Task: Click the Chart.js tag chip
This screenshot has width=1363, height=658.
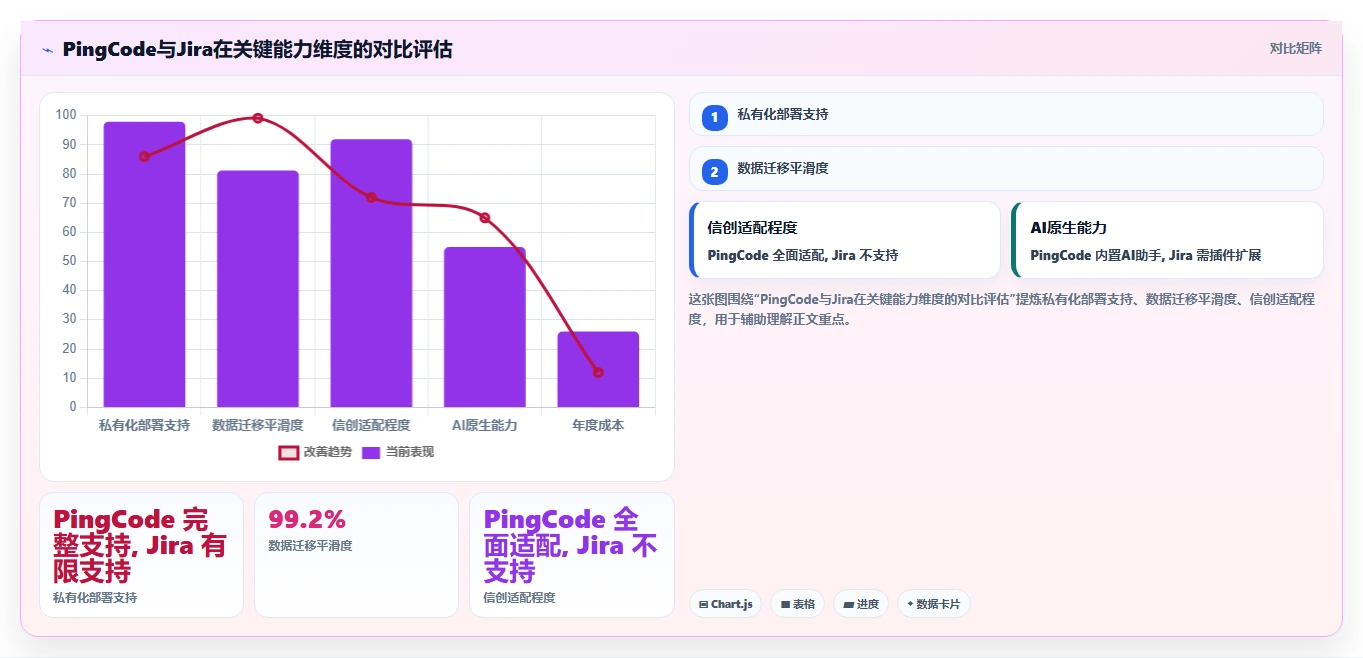Action: [726, 604]
